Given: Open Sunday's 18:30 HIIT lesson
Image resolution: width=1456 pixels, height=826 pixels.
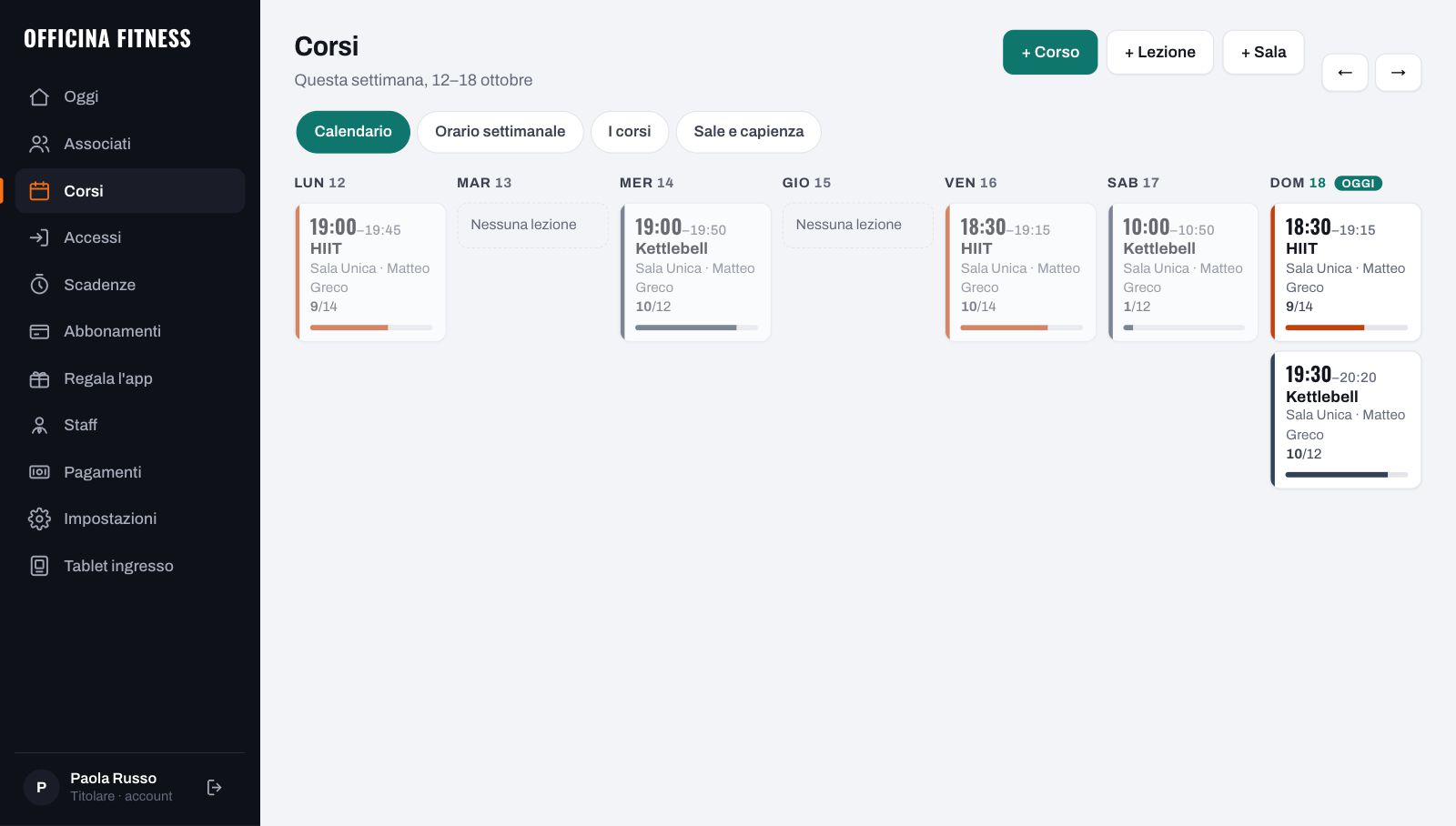Looking at the screenshot, I should point(1346,272).
